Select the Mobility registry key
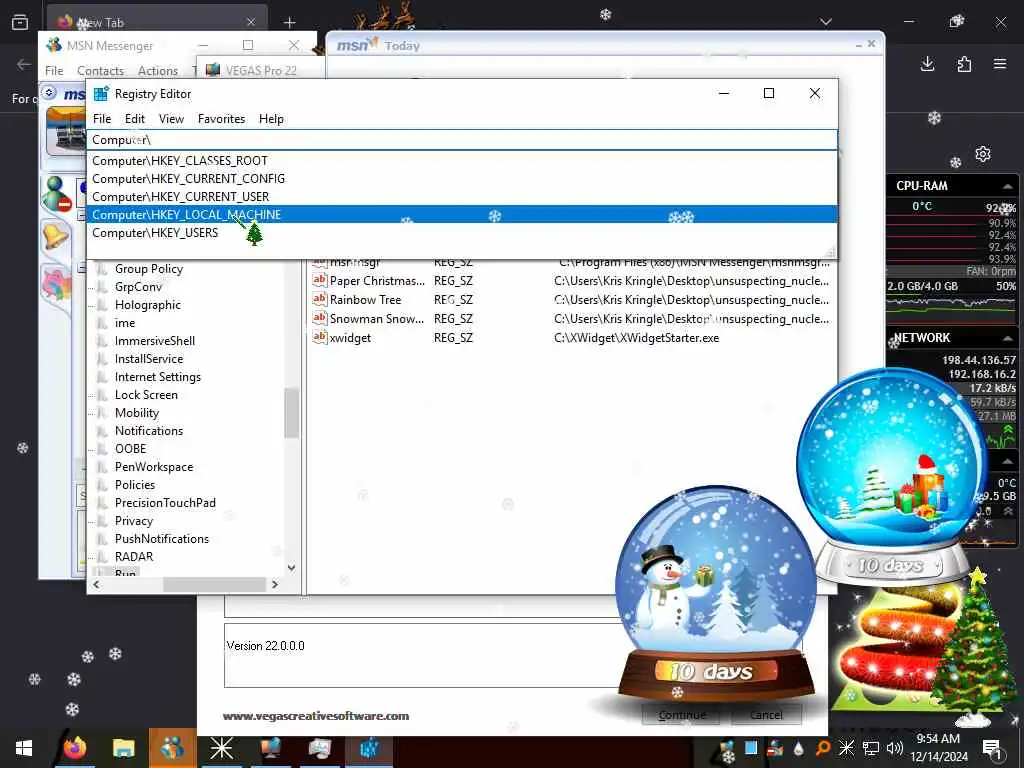Image resolution: width=1024 pixels, height=768 pixels. point(136,413)
